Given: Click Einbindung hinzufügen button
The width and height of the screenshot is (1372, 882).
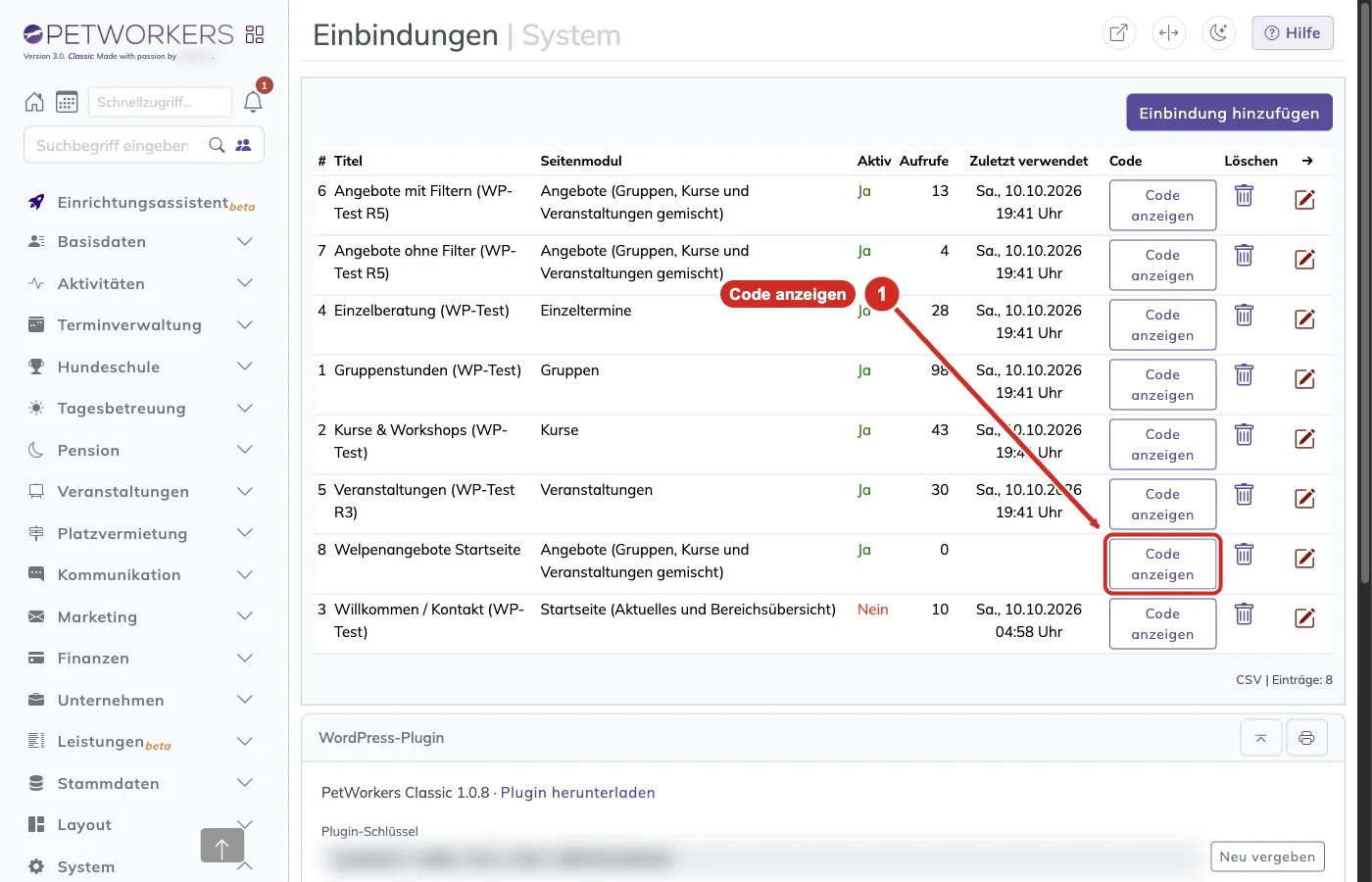Looking at the screenshot, I should (1229, 113).
